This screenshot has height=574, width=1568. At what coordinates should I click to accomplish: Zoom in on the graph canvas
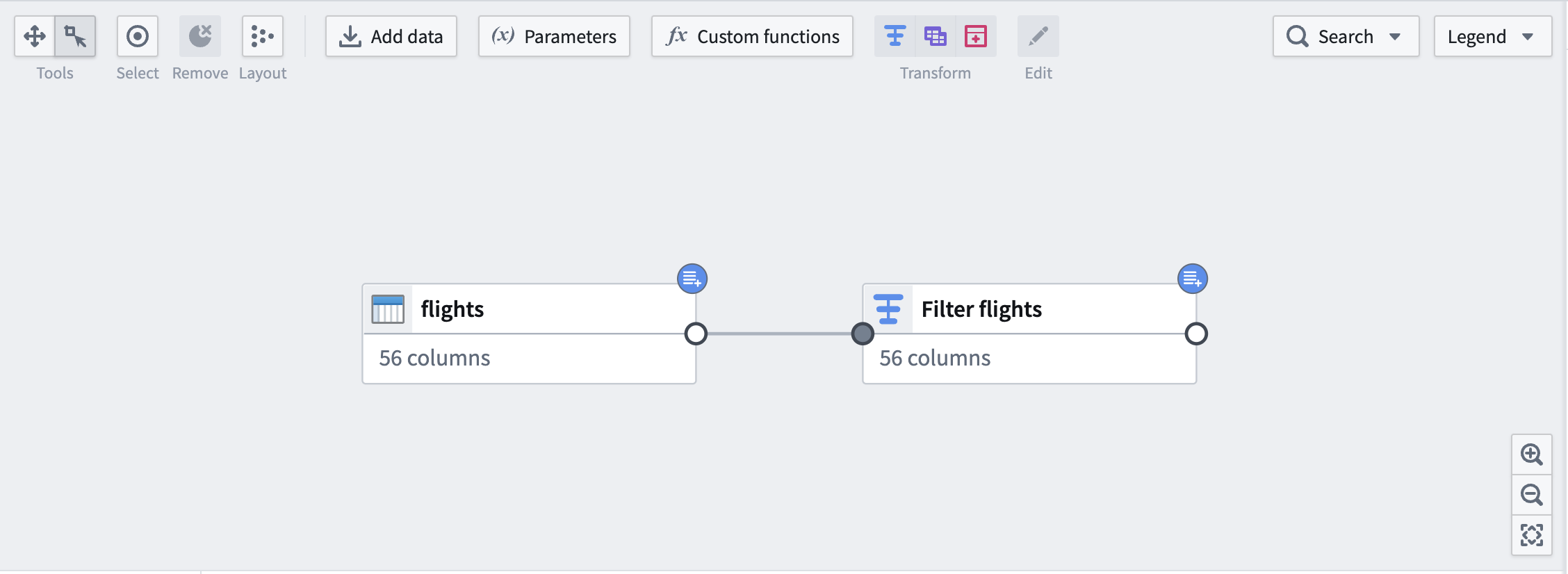1532,454
